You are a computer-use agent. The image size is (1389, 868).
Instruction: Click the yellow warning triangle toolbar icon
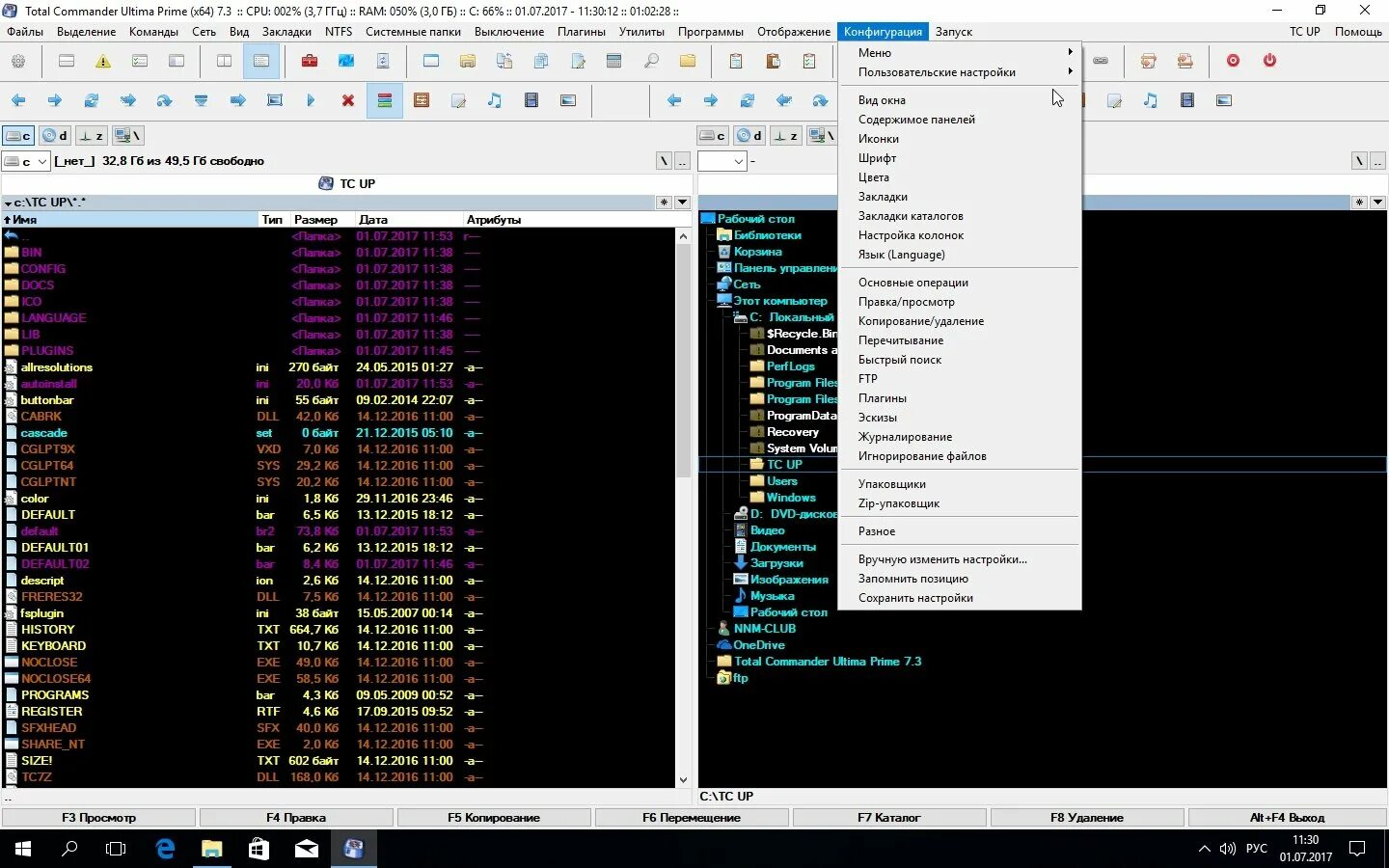point(103,61)
